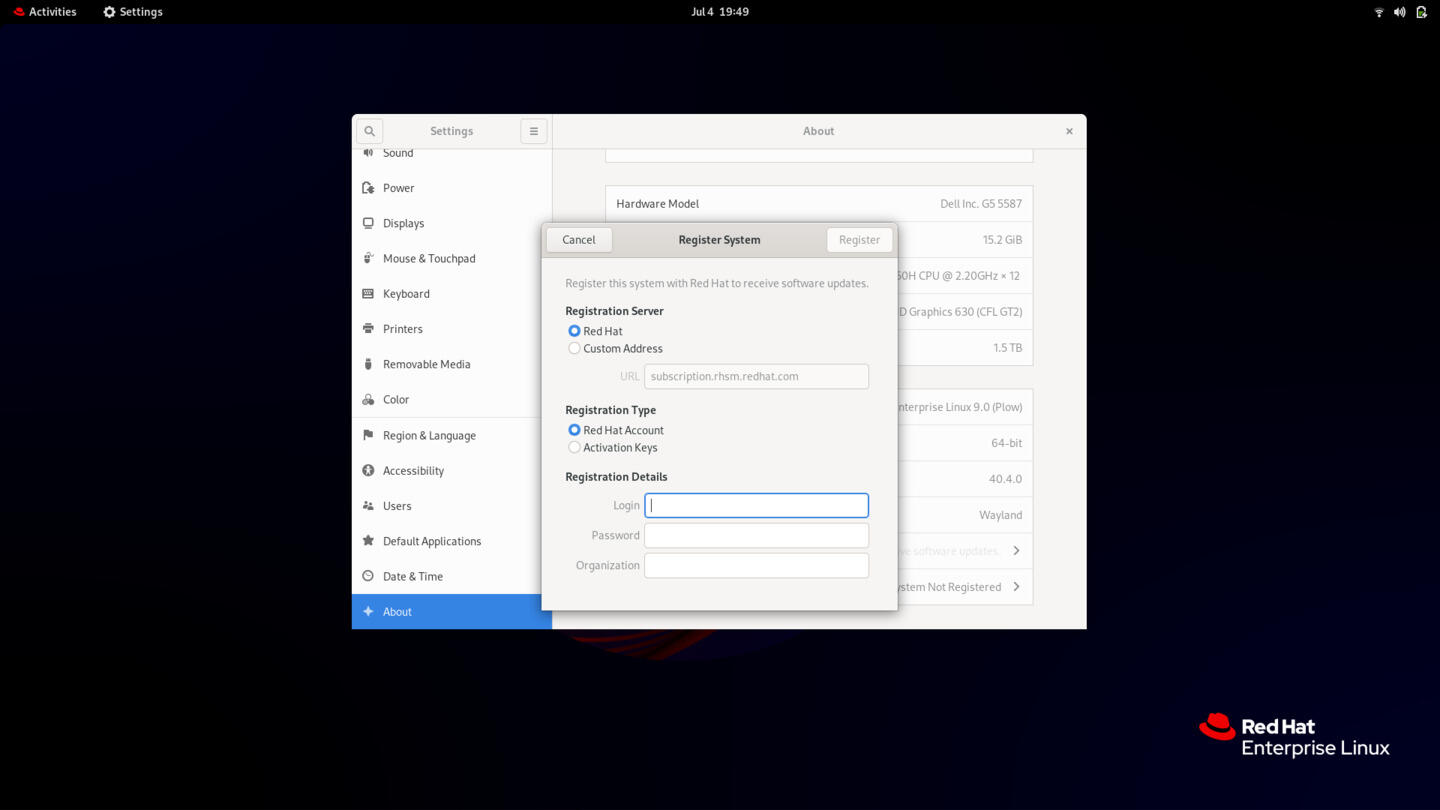Click the 40.4.0 GNOME version value
The width and height of the screenshot is (1440, 810).
click(x=1005, y=479)
